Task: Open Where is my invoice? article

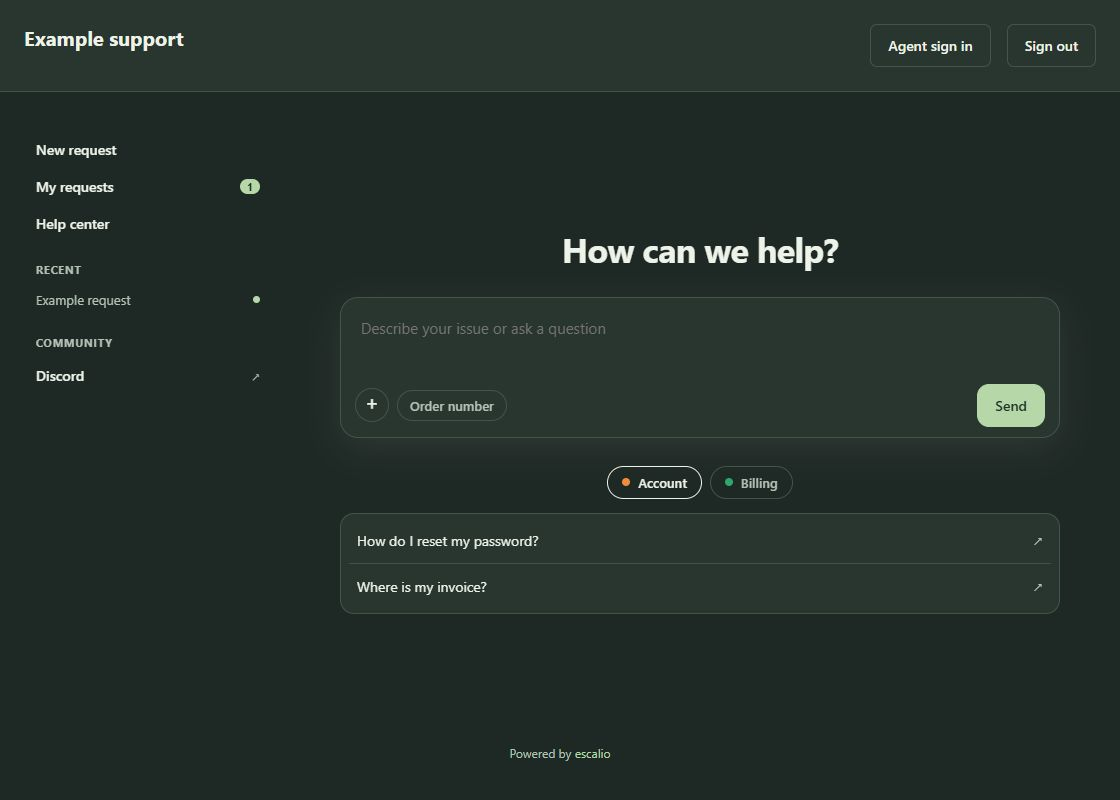Action: pos(699,587)
